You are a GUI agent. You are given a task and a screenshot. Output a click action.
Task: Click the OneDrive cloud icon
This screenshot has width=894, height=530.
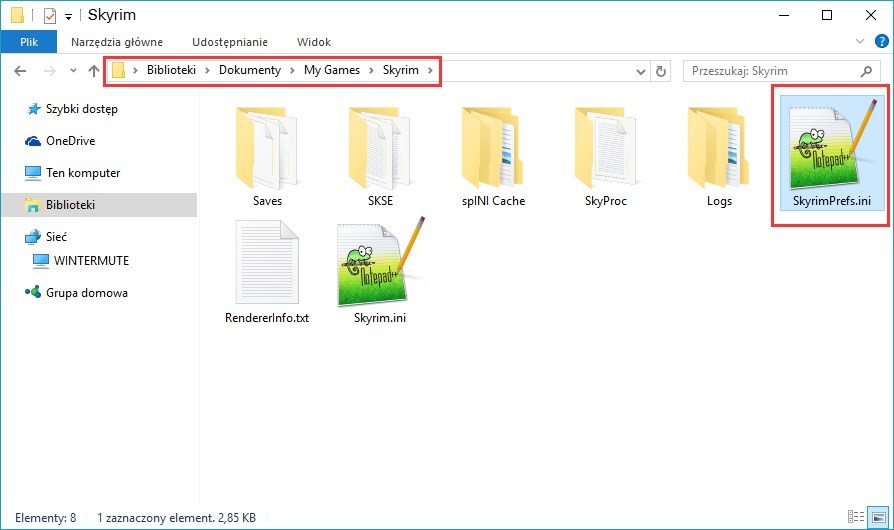tap(33, 141)
